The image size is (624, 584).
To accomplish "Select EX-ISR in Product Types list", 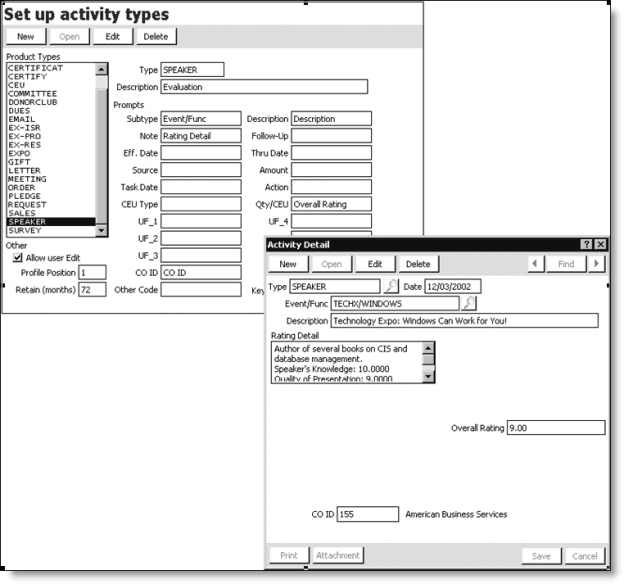I will point(51,128).
